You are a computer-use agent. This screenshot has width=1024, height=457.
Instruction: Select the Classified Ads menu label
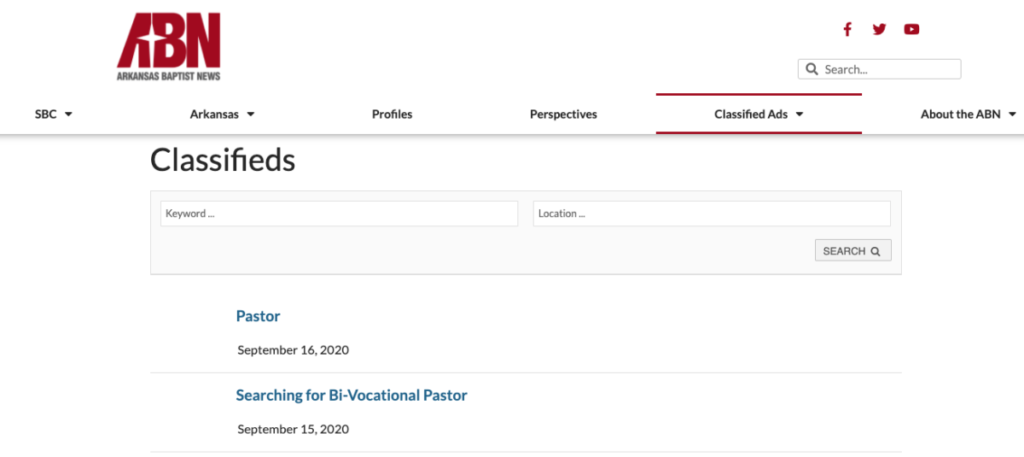[750, 114]
